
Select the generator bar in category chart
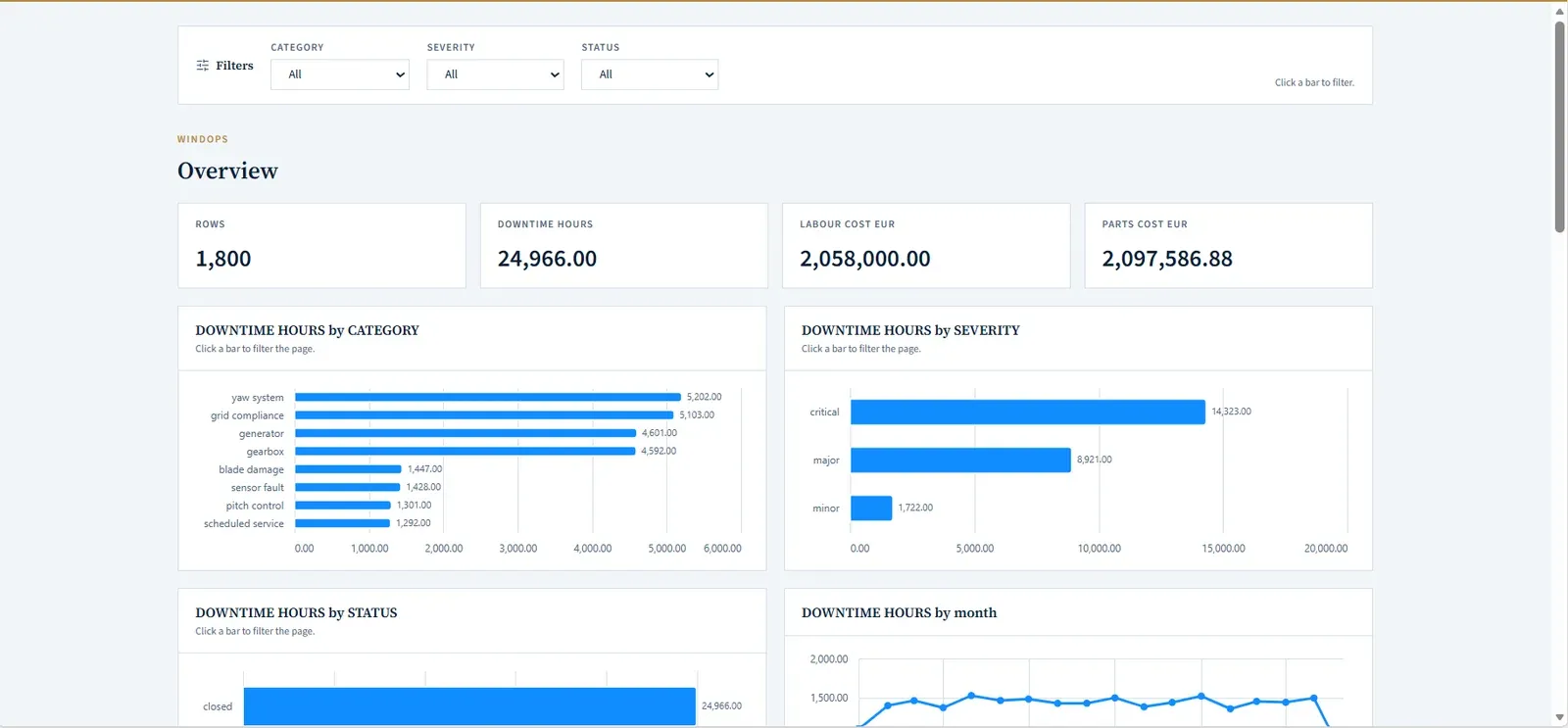pos(465,433)
